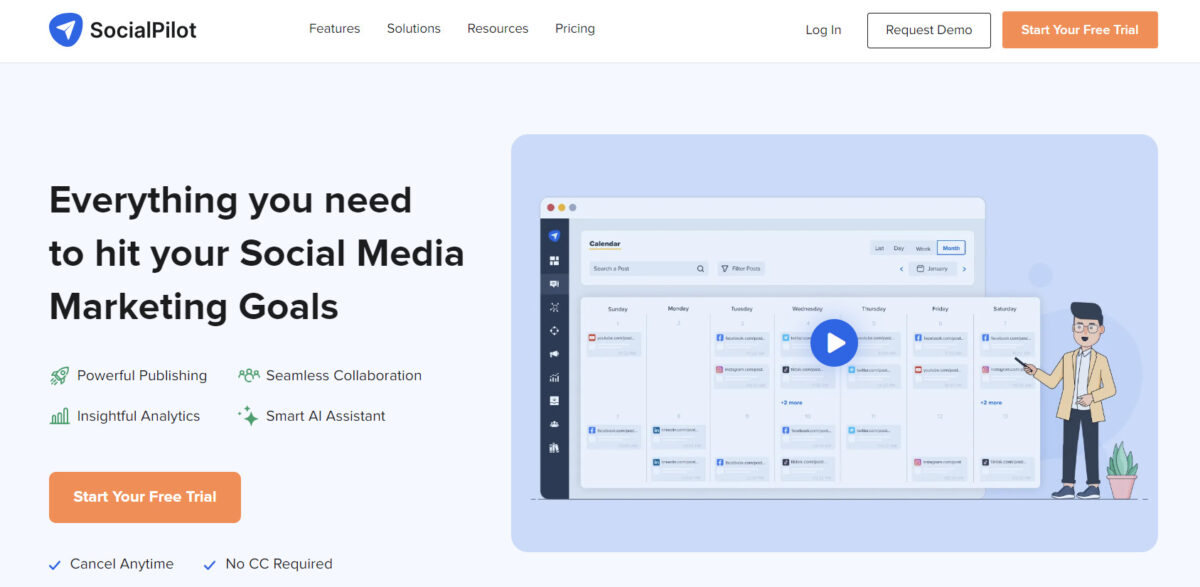Play the product demo video
Screen dimensions: 1200x587
834,343
